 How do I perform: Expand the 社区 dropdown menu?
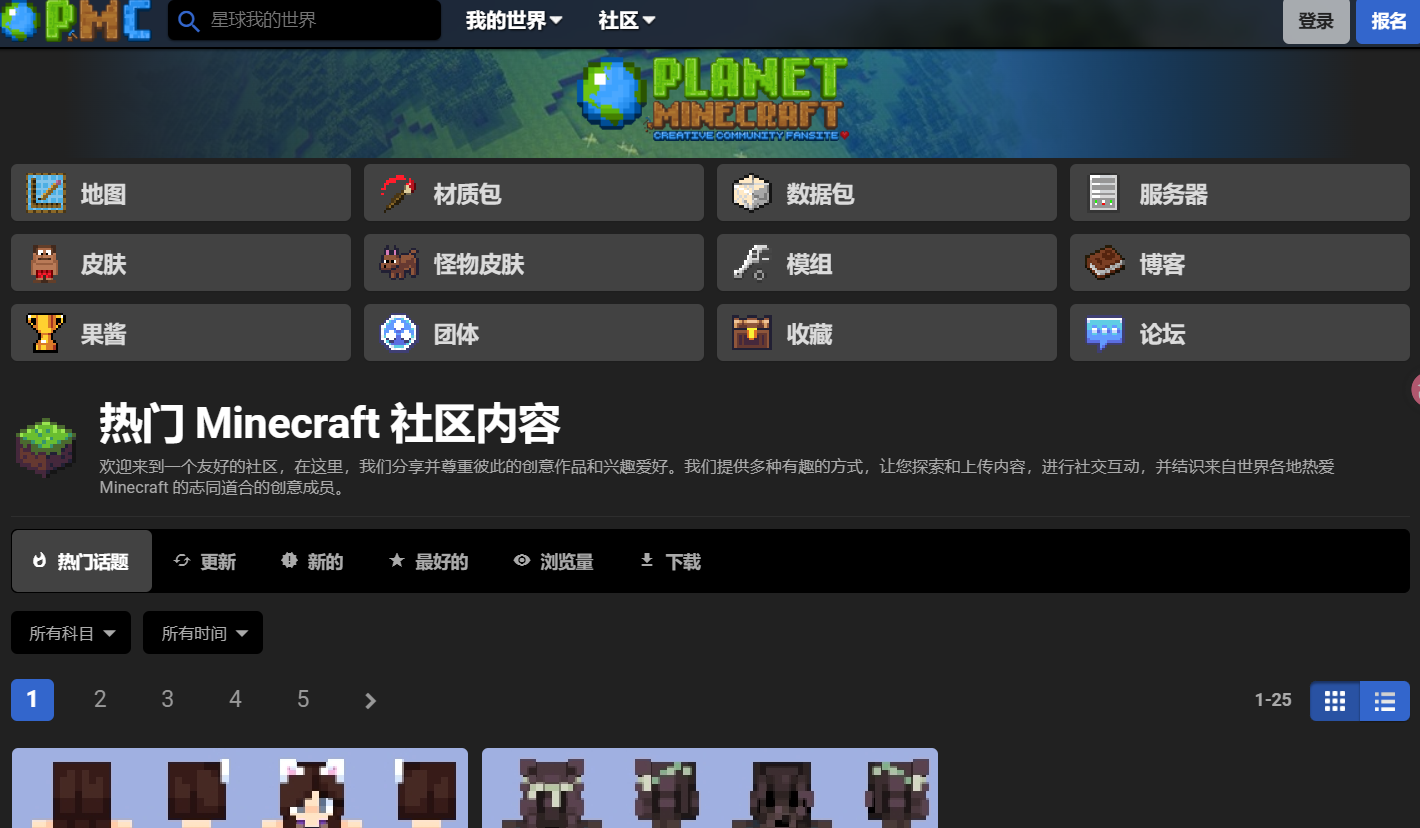point(627,21)
